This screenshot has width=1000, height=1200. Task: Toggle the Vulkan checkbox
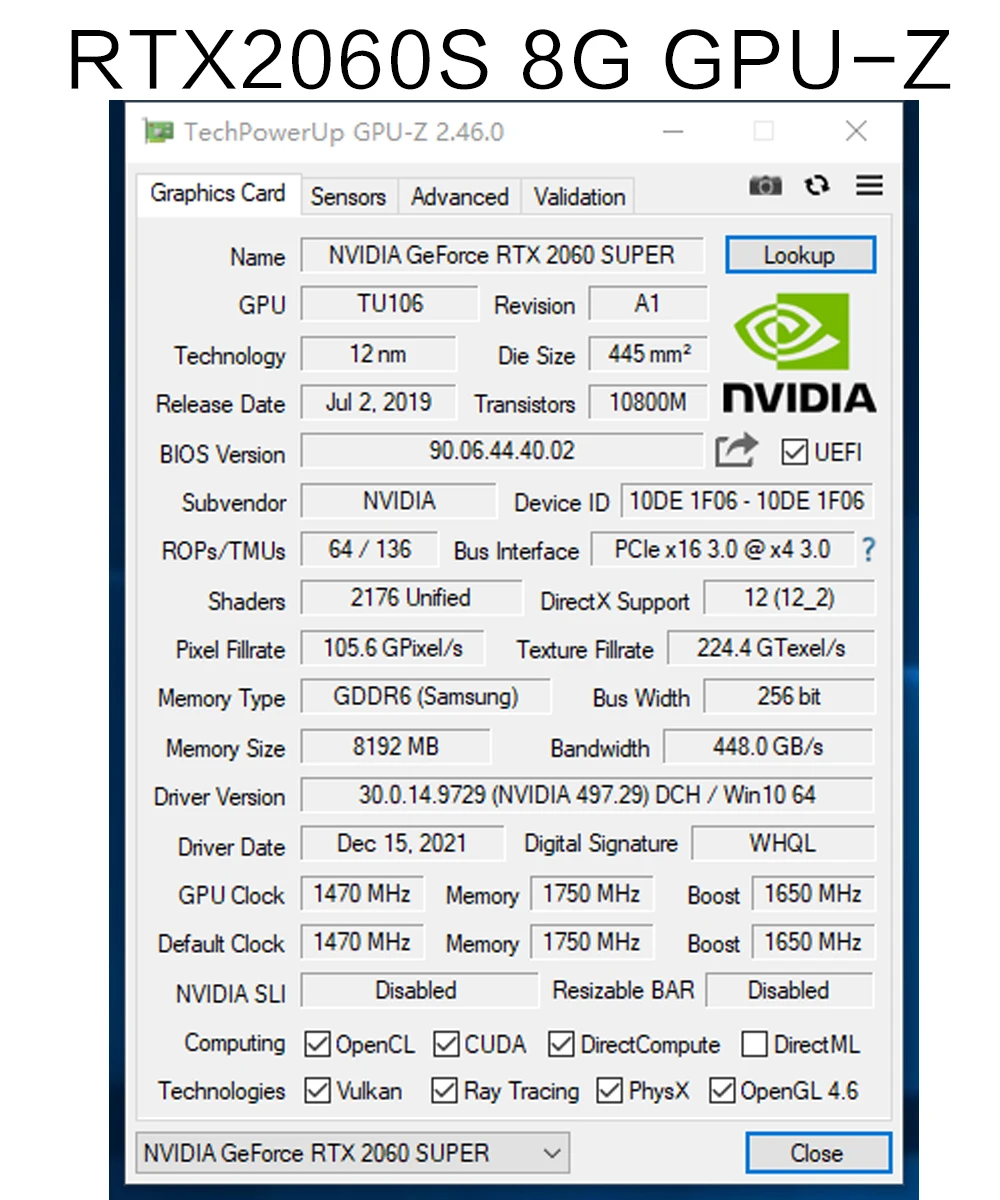point(317,1091)
